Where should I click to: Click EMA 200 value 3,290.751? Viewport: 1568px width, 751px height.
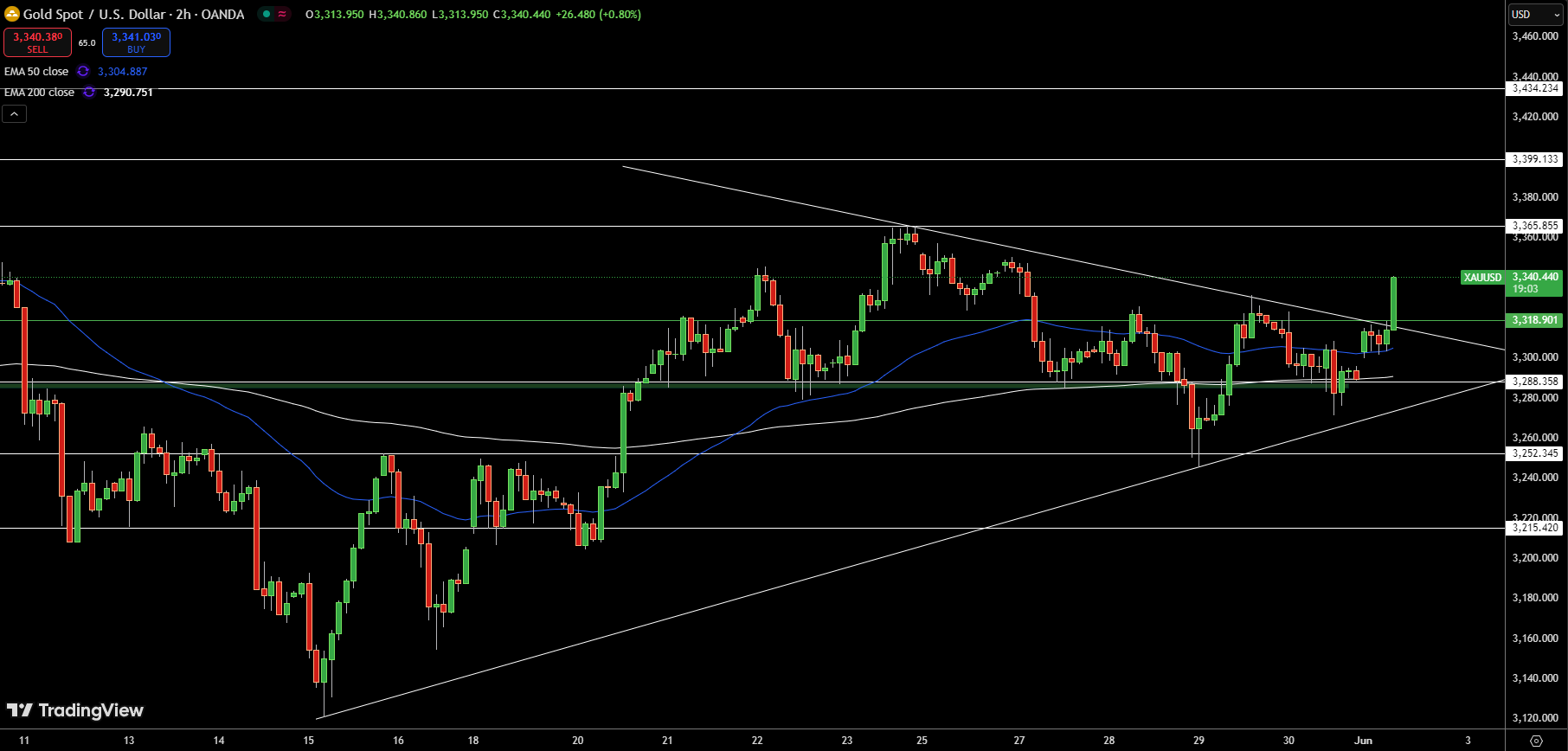click(x=128, y=93)
